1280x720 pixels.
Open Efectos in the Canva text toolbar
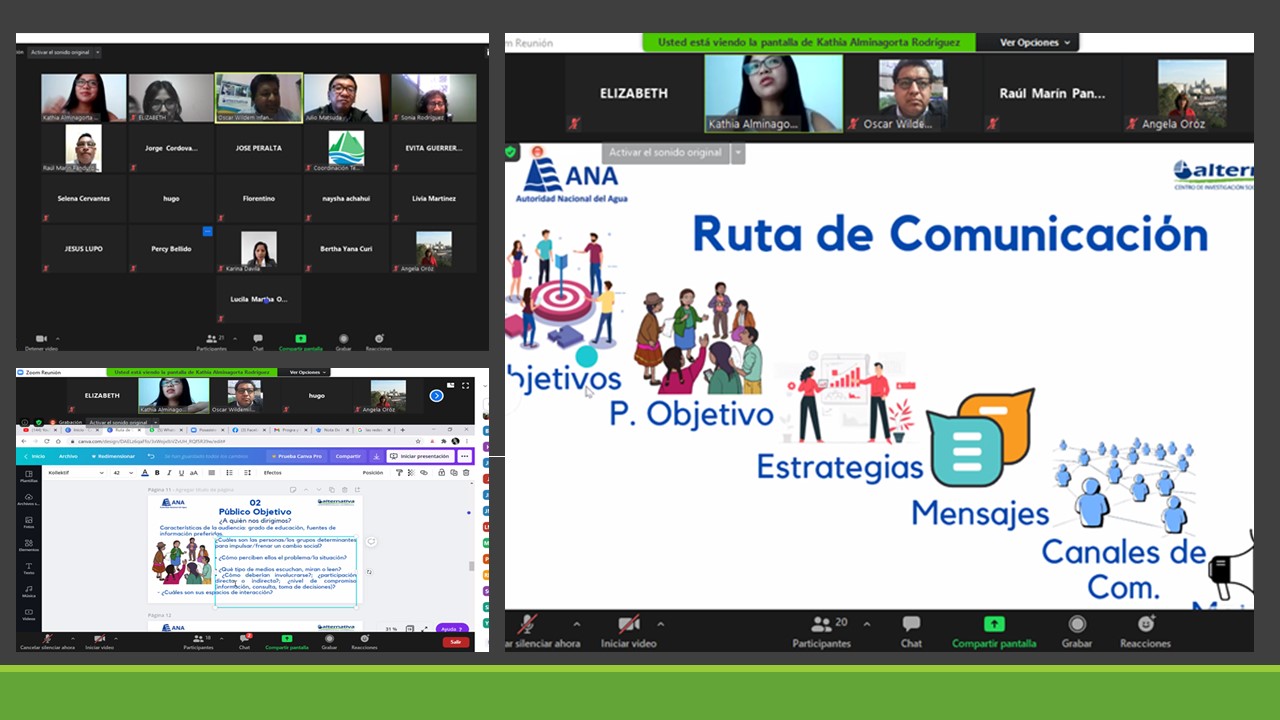click(272, 472)
